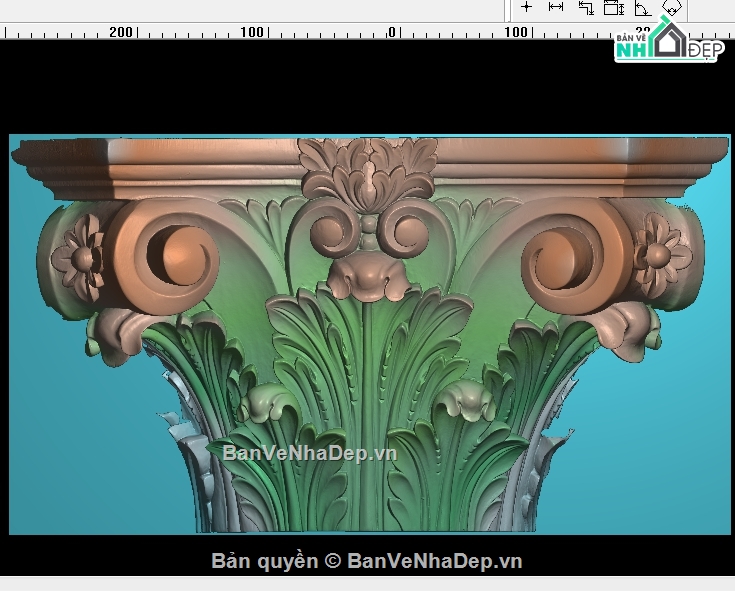The height and width of the screenshot is (591, 735).
Task: Activate the width and height dimension tool
Action: click(613, 8)
